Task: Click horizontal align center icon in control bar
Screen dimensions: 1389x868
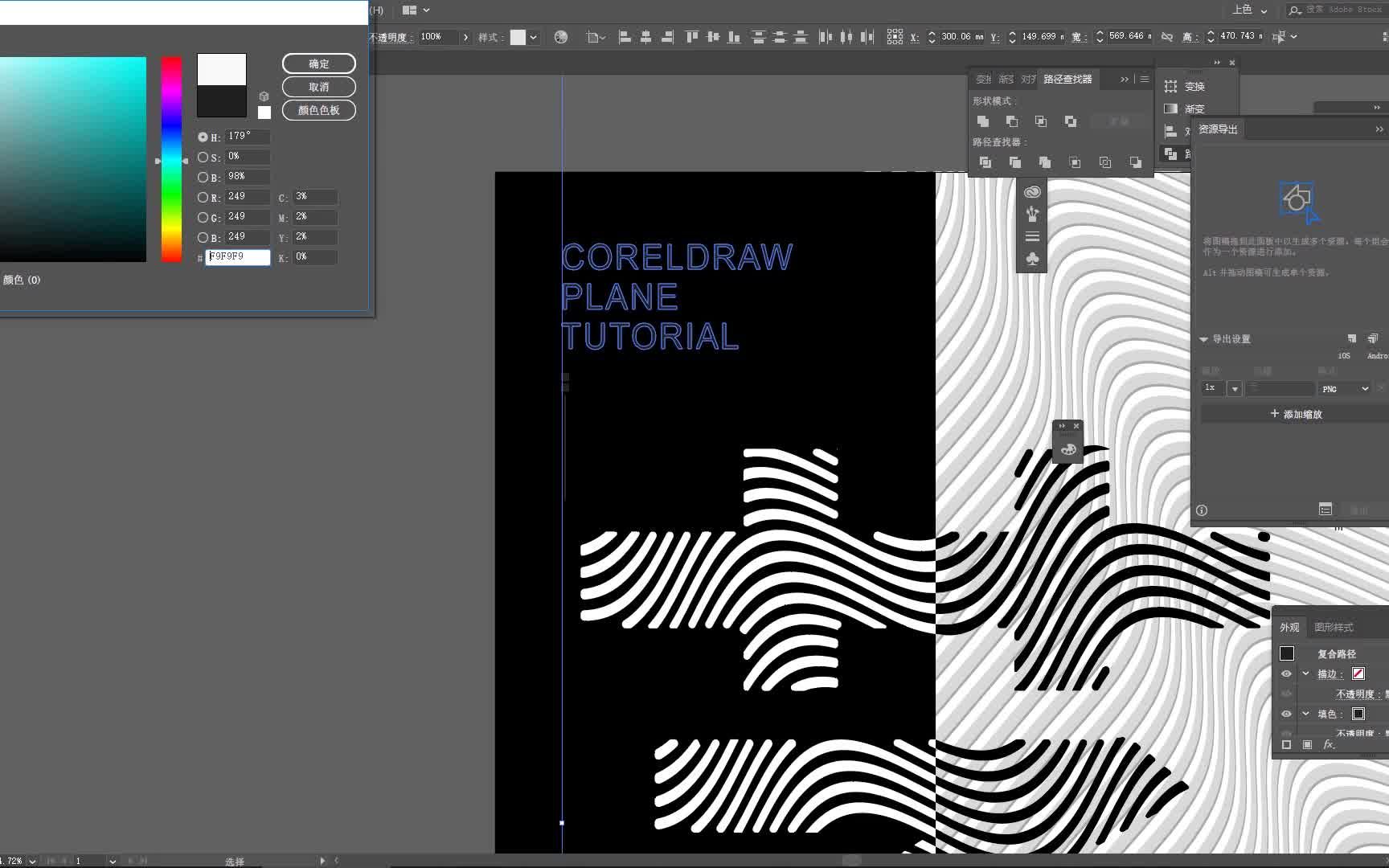Action: tap(645, 37)
